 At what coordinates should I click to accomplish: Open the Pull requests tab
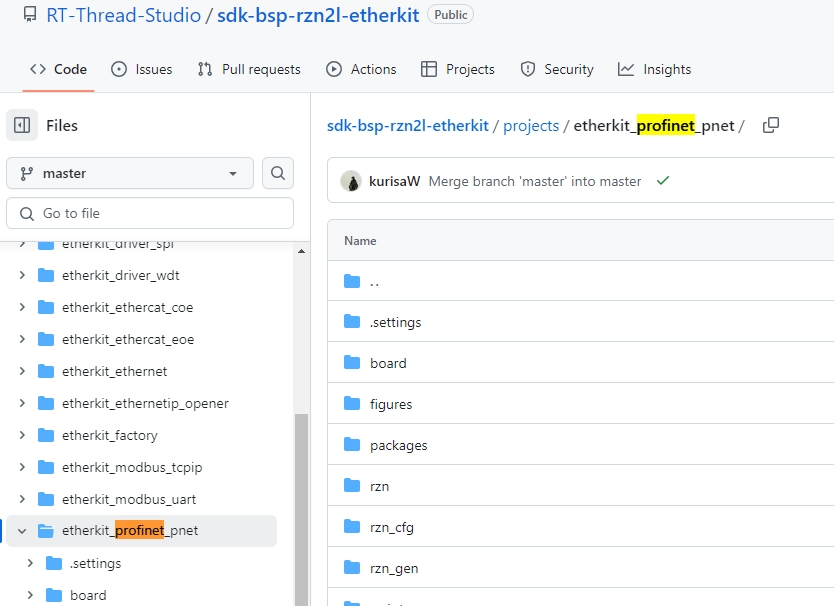pyautogui.click(x=249, y=69)
